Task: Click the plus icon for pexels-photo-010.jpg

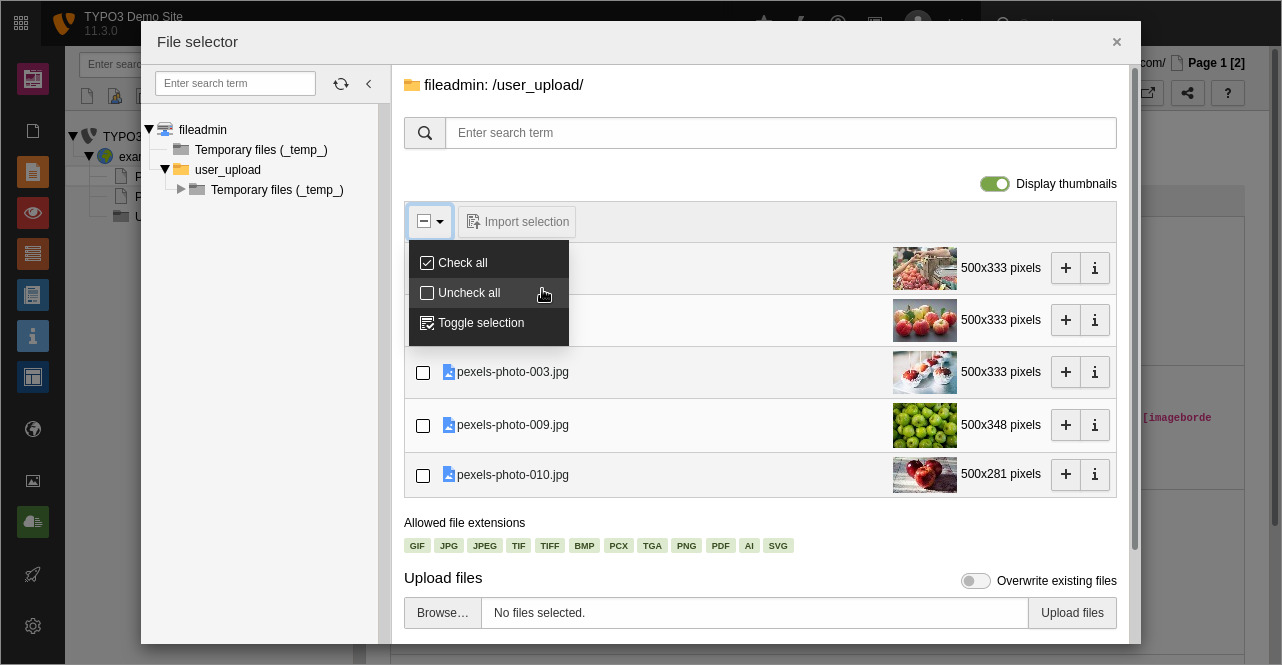Action: click(1066, 475)
